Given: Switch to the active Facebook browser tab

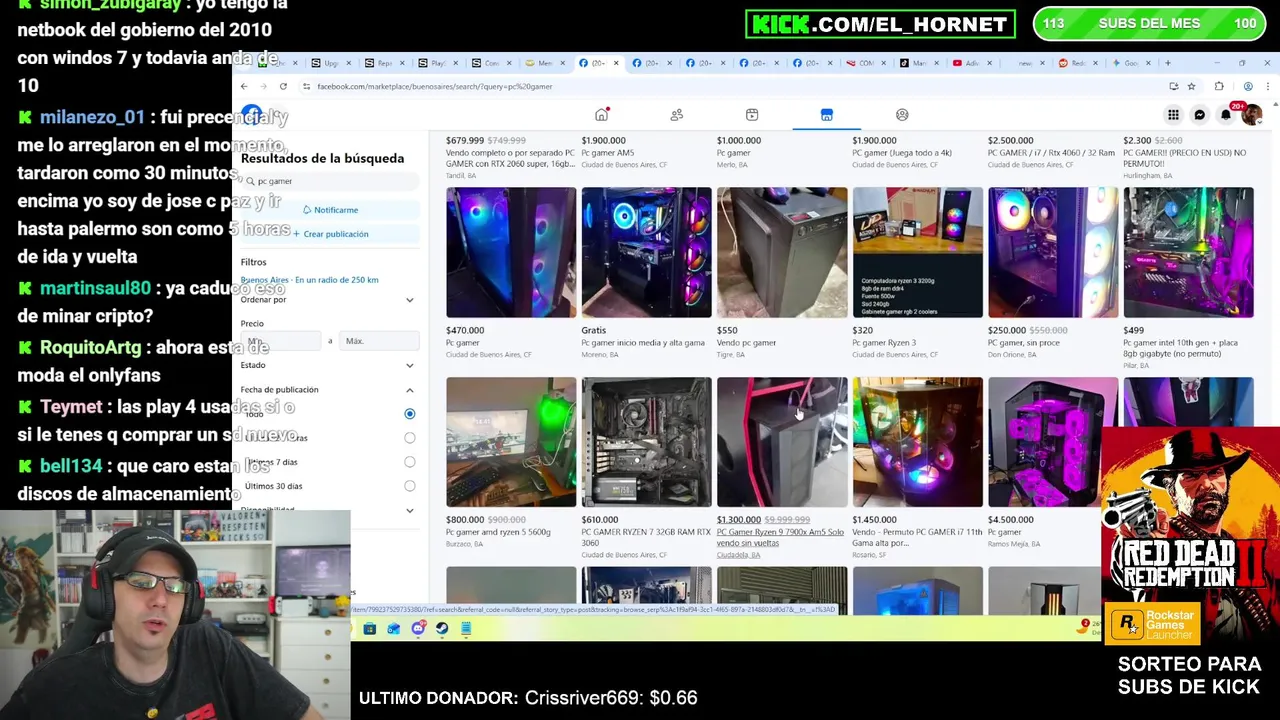Looking at the screenshot, I should [x=598, y=63].
